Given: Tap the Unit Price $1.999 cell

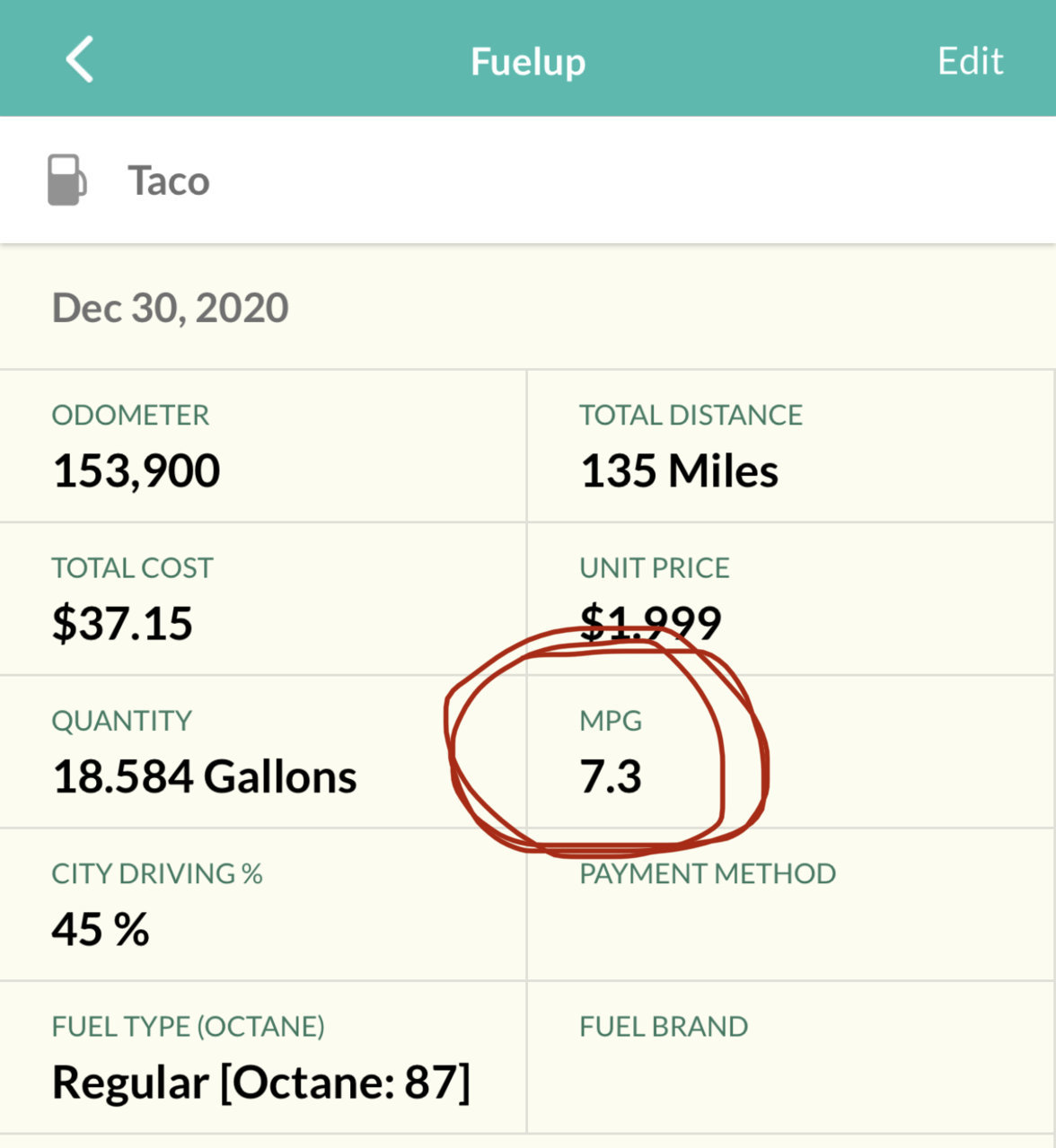Looking at the screenshot, I should [x=790, y=599].
